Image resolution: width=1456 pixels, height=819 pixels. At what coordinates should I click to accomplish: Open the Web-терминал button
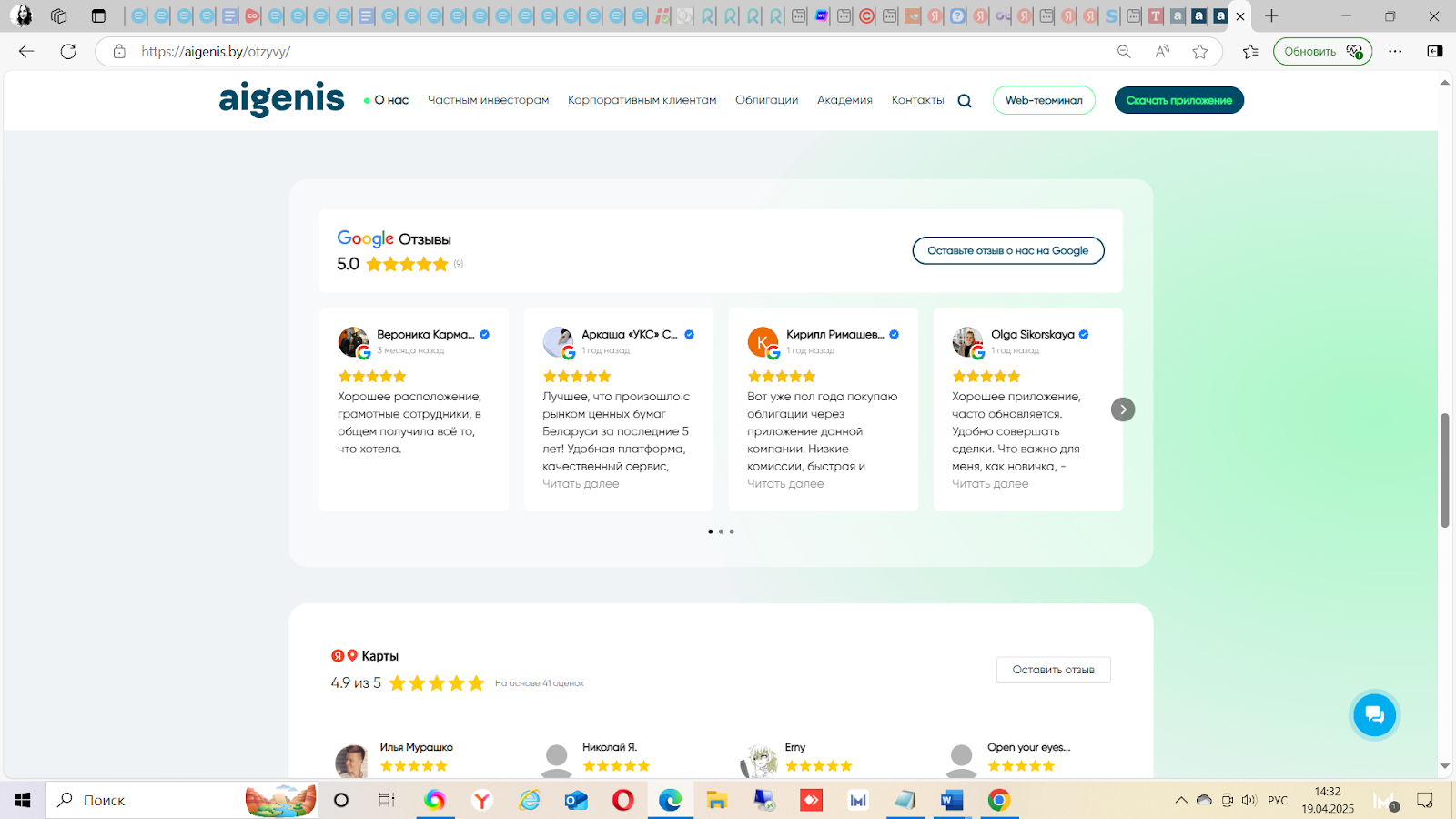pos(1044,100)
